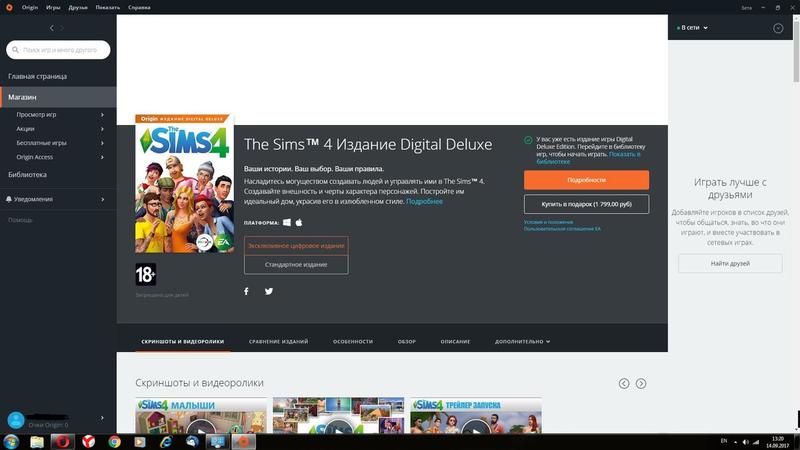
Task: Launch Yandex Browser from the taskbar
Action: click(x=89, y=442)
